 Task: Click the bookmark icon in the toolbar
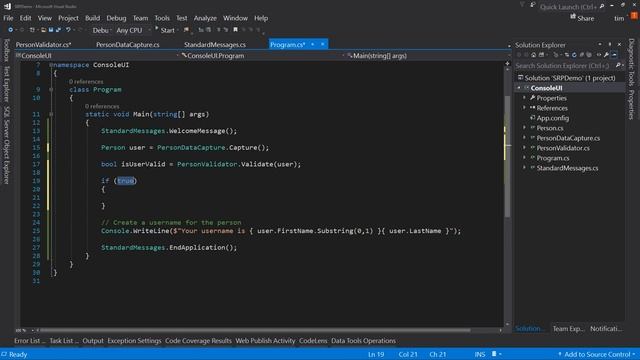pyautogui.click(x=236, y=30)
